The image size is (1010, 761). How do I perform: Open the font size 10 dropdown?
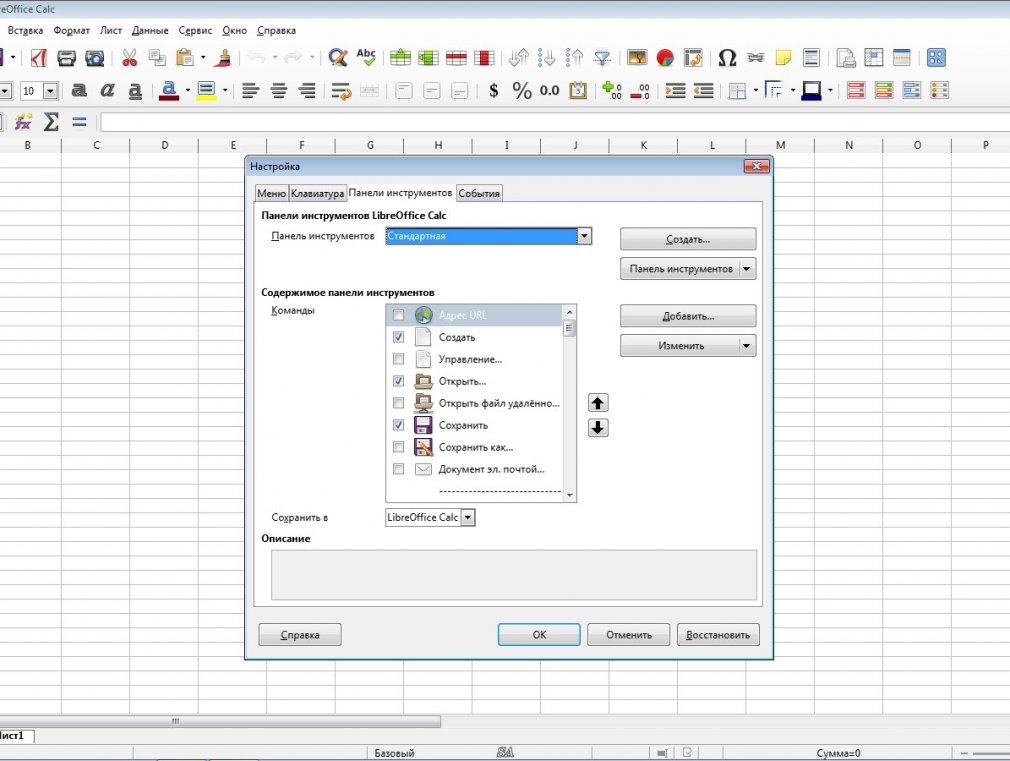(x=50, y=91)
